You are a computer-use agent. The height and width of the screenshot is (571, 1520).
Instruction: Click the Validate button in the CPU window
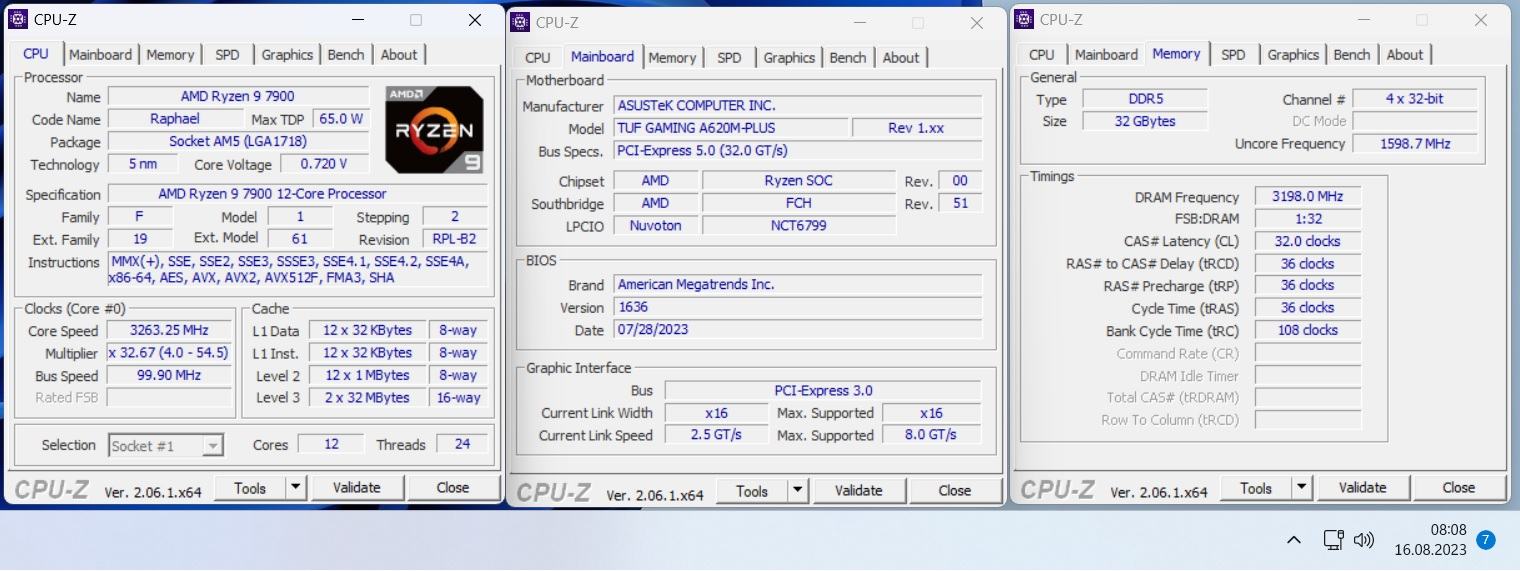point(357,488)
